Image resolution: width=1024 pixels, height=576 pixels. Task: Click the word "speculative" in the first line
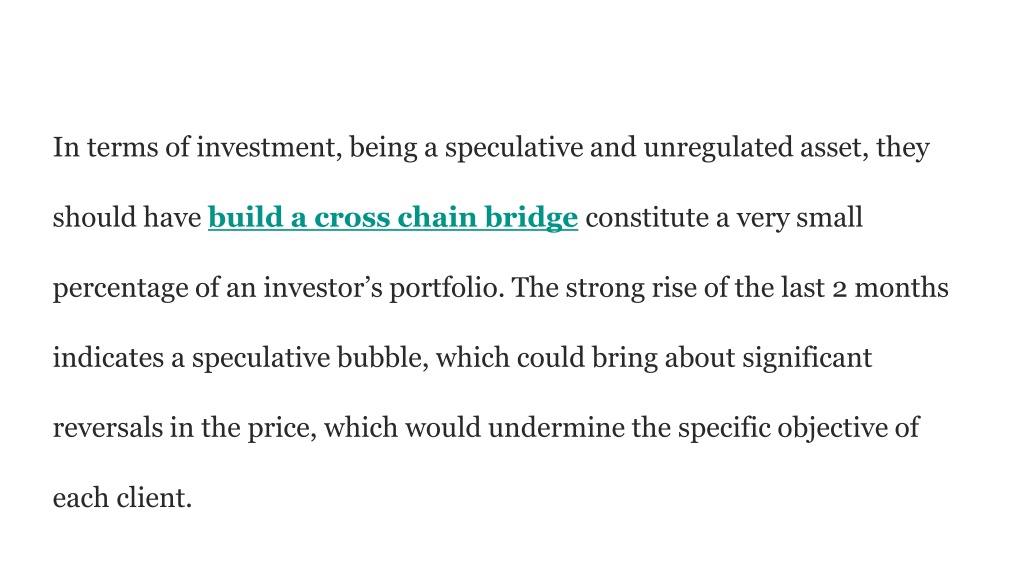pos(514,148)
